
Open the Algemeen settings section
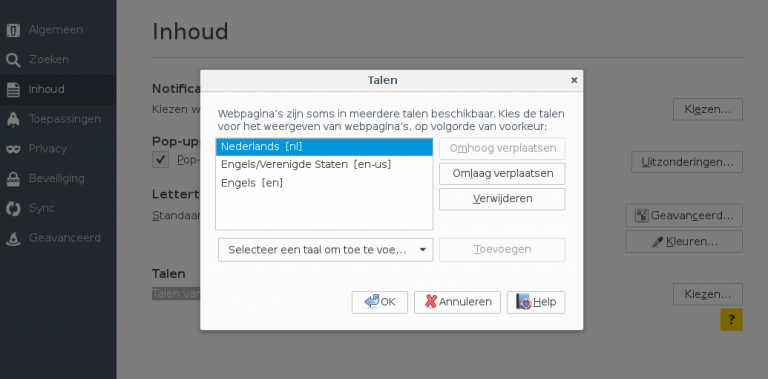click(x=58, y=30)
